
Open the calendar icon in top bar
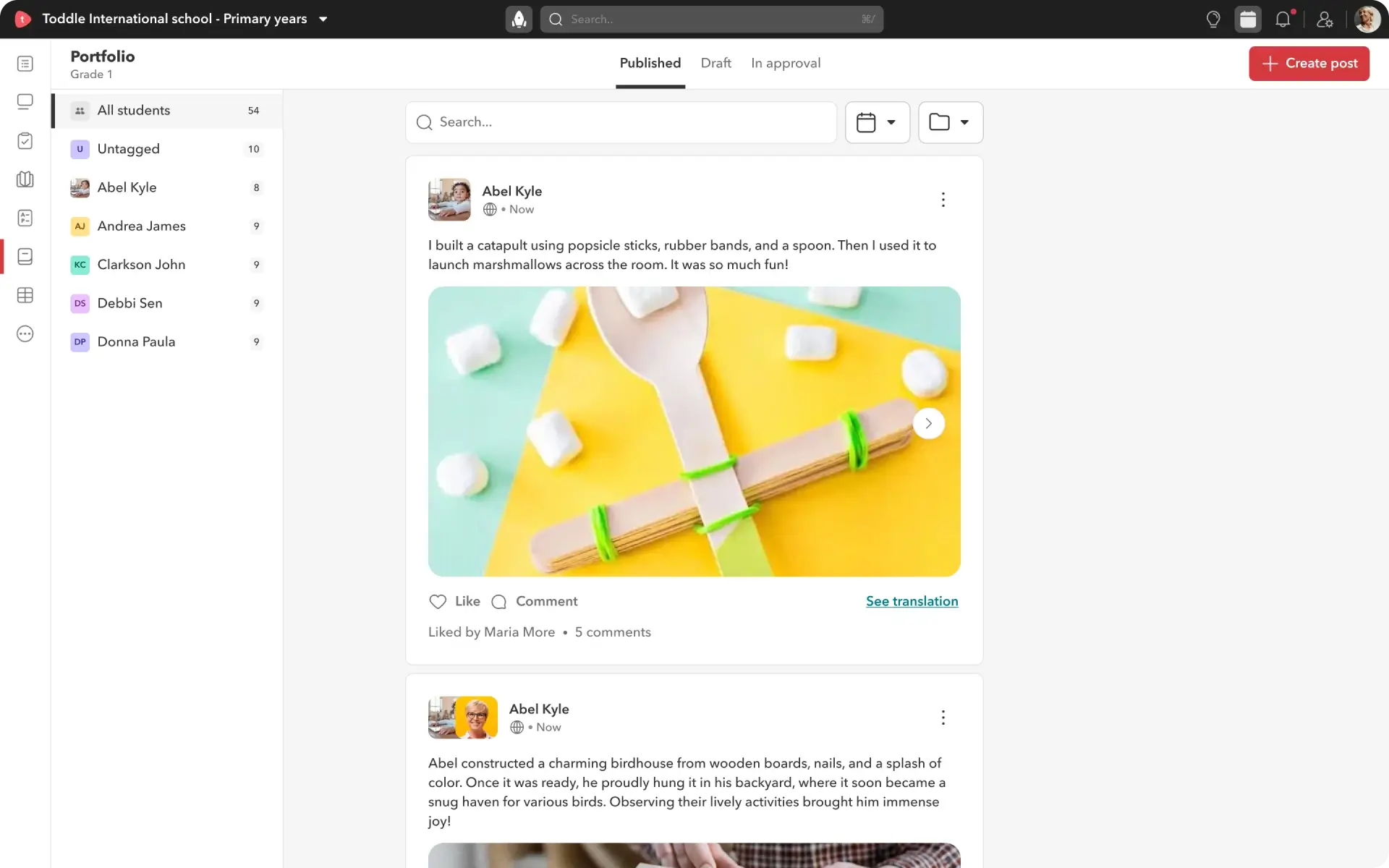[x=1248, y=20]
